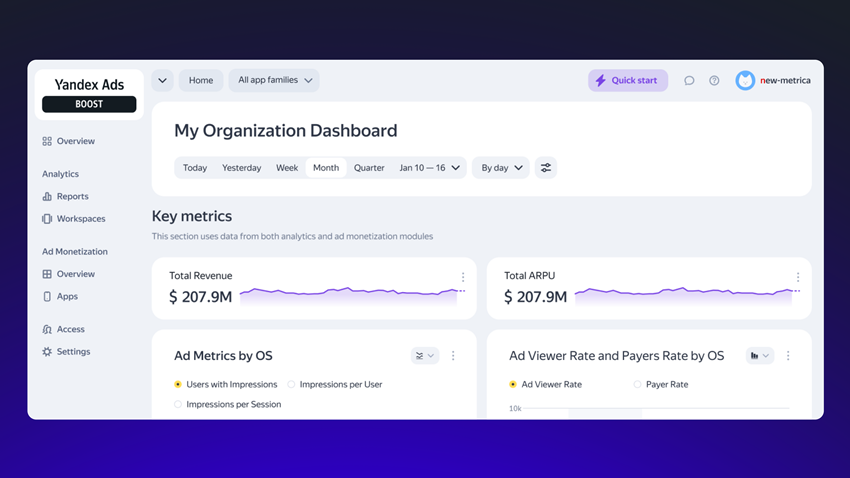Click the Quick start button
Image resolution: width=850 pixels, height=478 pixels.
[x=627, y=81]
